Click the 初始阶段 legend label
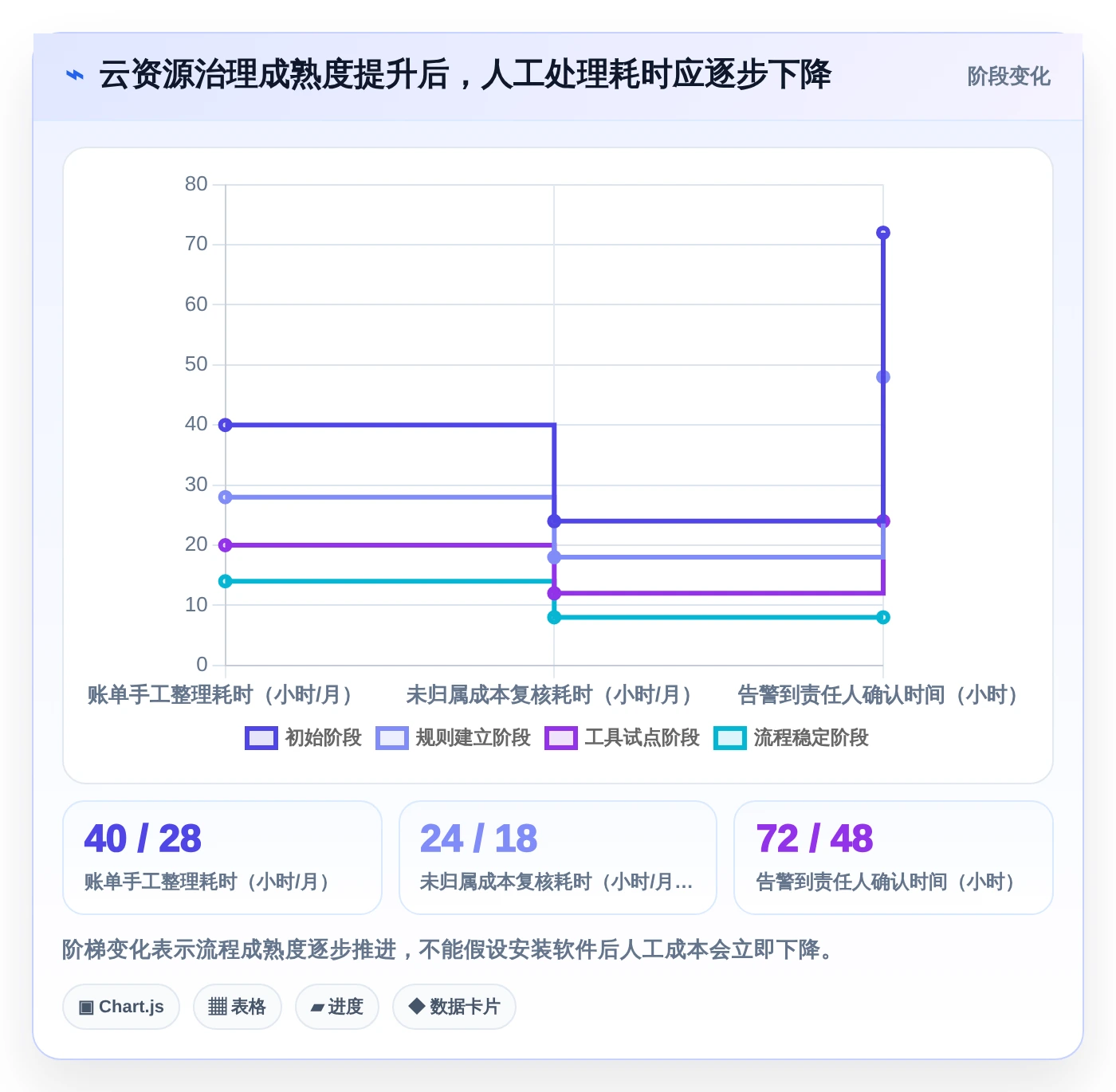This screenshot has width=1116, height=1092. [324, 738]
